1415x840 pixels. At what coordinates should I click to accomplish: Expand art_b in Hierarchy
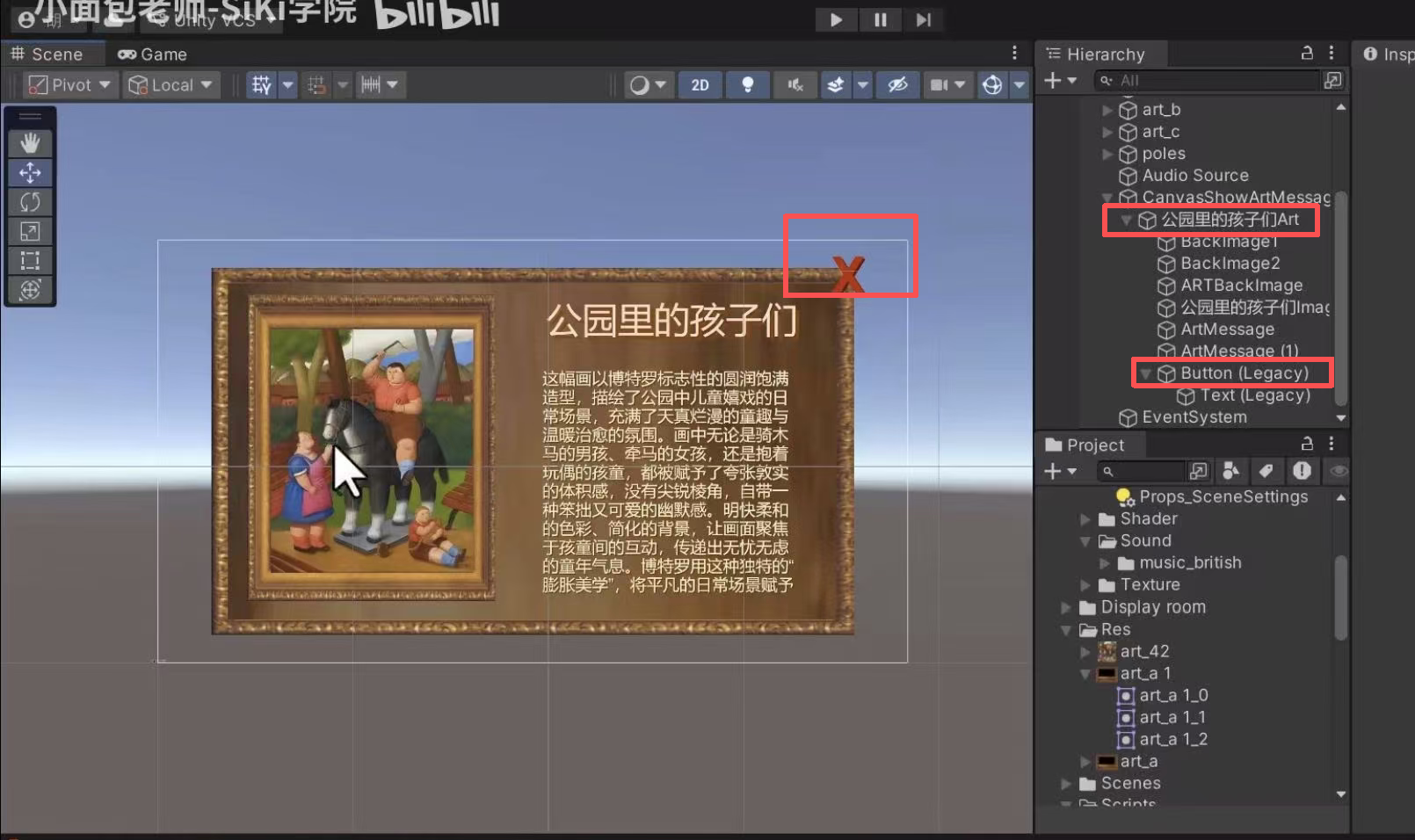[x=1107, y=110]
